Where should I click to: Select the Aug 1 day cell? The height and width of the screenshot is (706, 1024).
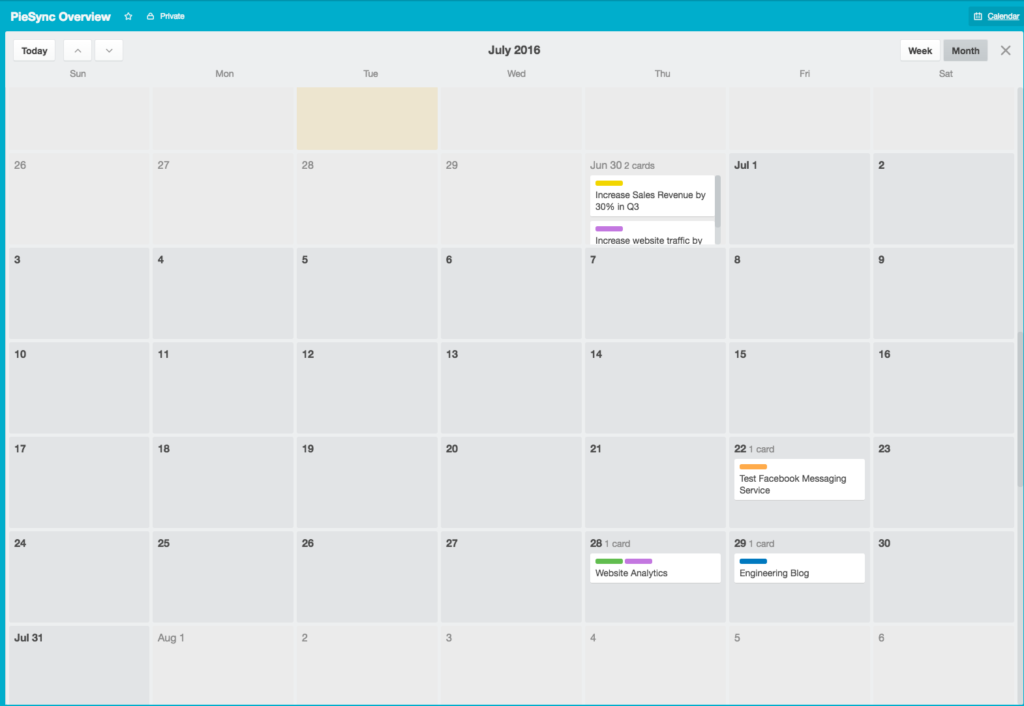(x=223, y=665)
